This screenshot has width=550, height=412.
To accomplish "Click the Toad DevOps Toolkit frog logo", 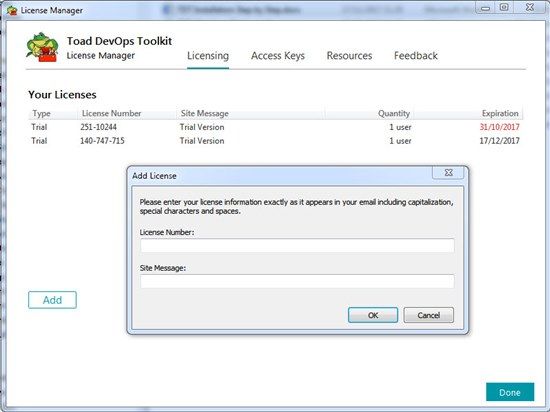I will coord(42,47).
